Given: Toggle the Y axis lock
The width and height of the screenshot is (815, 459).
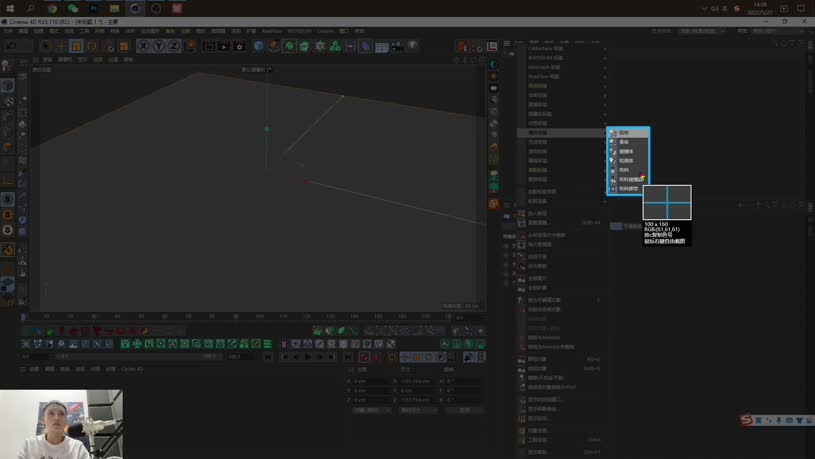Looking at the screenshot, I should click(158, 46).
